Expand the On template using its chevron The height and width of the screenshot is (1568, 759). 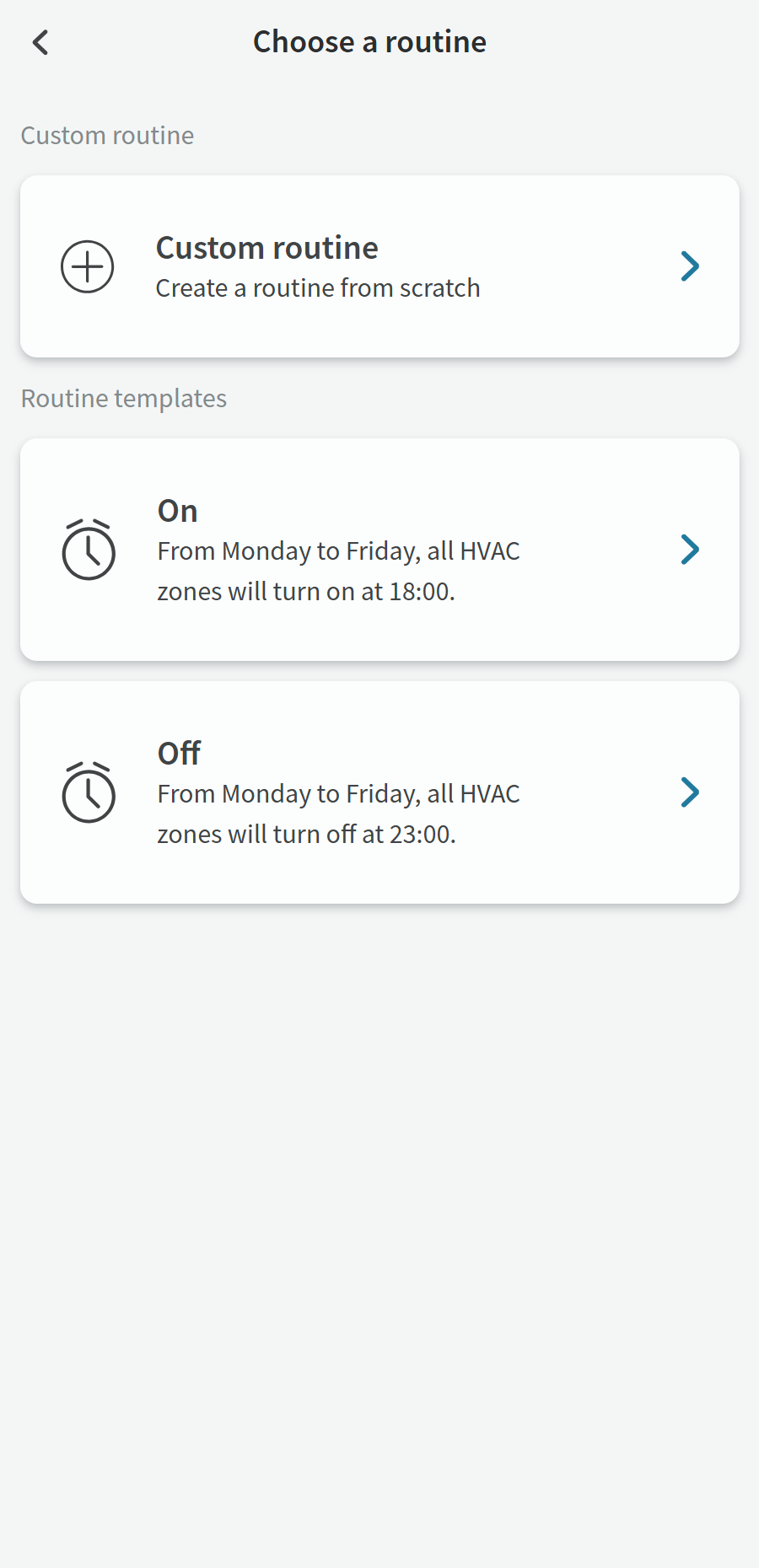pos(690,550)
